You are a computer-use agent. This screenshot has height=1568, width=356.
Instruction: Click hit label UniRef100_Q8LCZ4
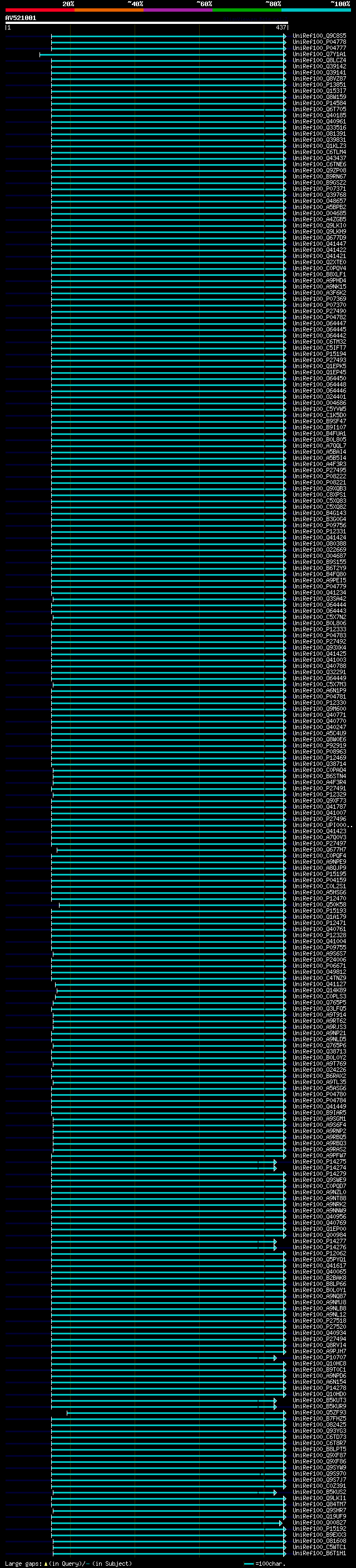click(x=319, y=60)
